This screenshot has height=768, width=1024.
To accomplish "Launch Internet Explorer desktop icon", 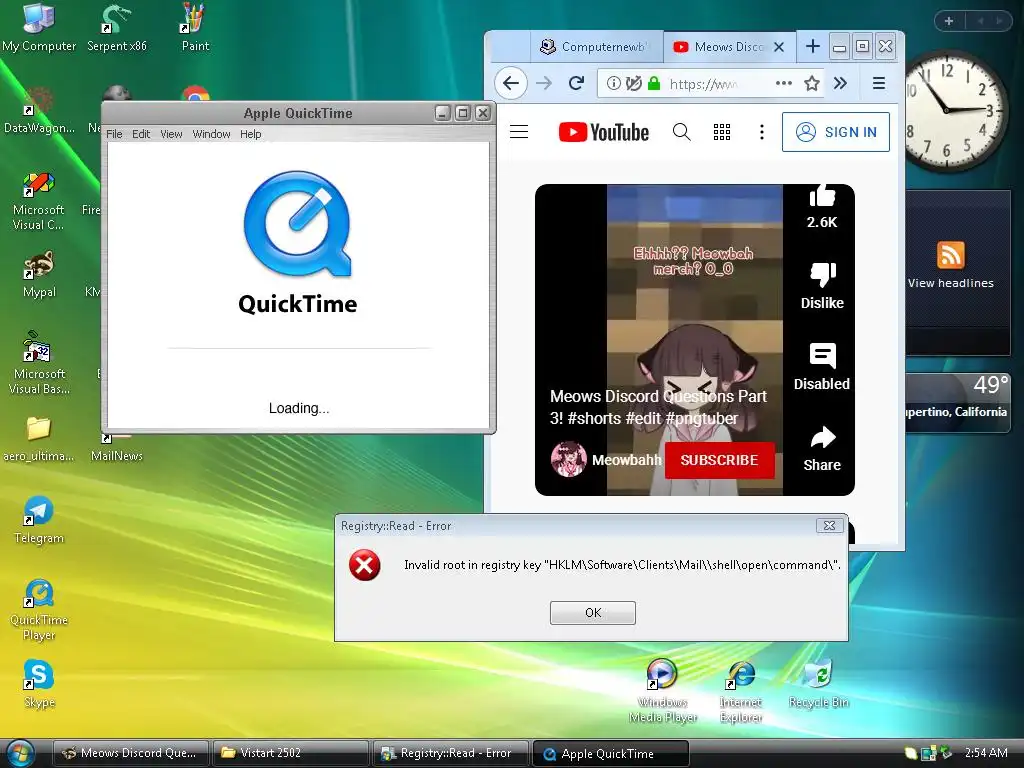I will (741, 690).
